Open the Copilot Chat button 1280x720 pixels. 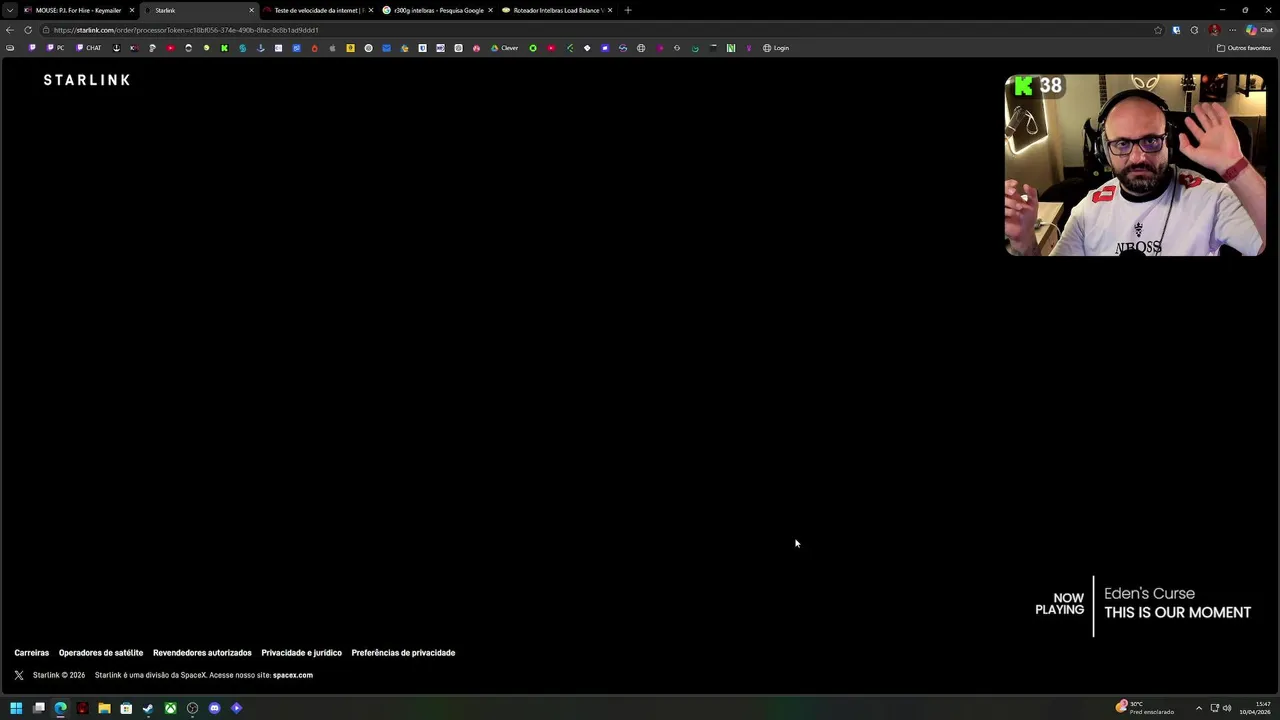(1259, 30)
